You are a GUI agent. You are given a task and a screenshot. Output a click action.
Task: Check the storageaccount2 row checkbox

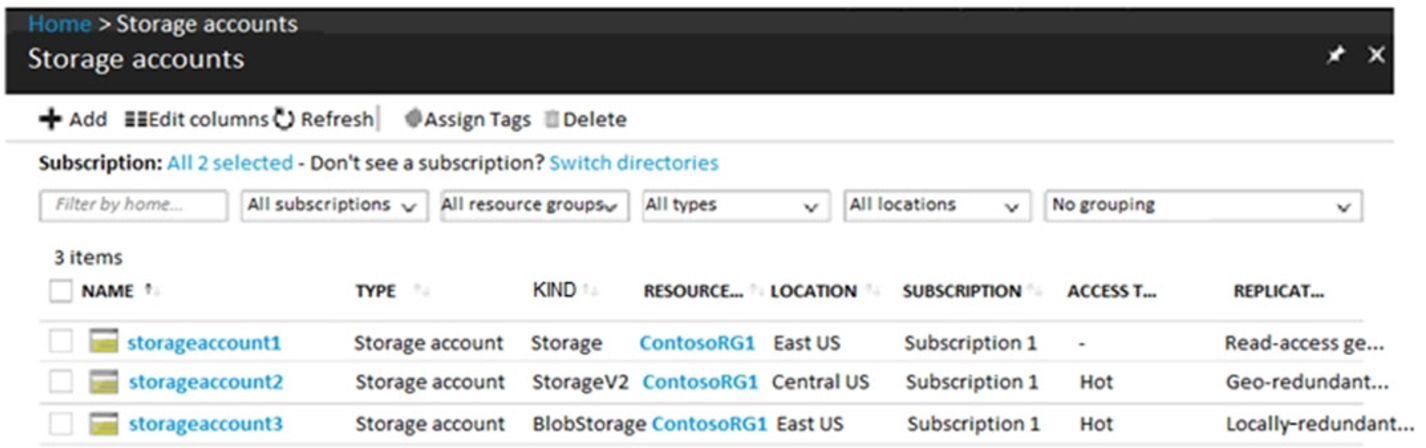click(61, 382)
